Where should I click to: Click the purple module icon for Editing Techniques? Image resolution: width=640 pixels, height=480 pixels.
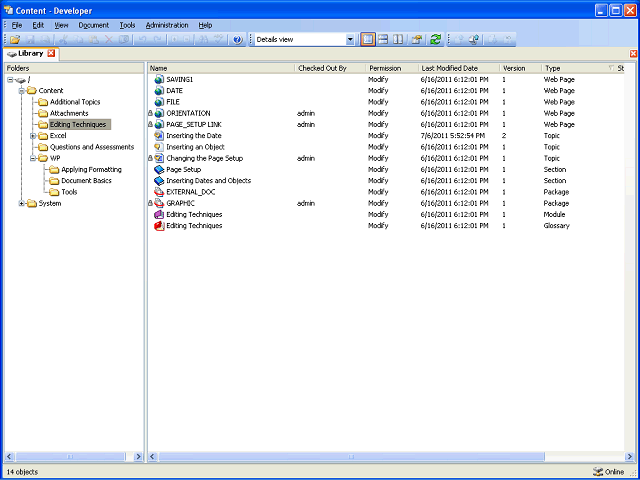point(159,214)
